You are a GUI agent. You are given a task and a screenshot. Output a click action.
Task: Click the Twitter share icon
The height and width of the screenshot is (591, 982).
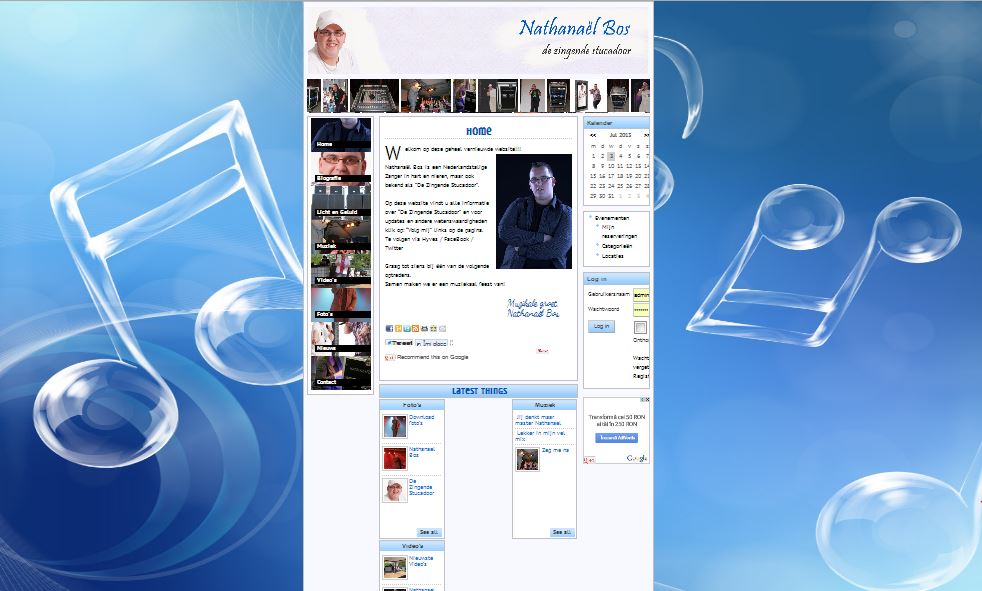[407, 328]
